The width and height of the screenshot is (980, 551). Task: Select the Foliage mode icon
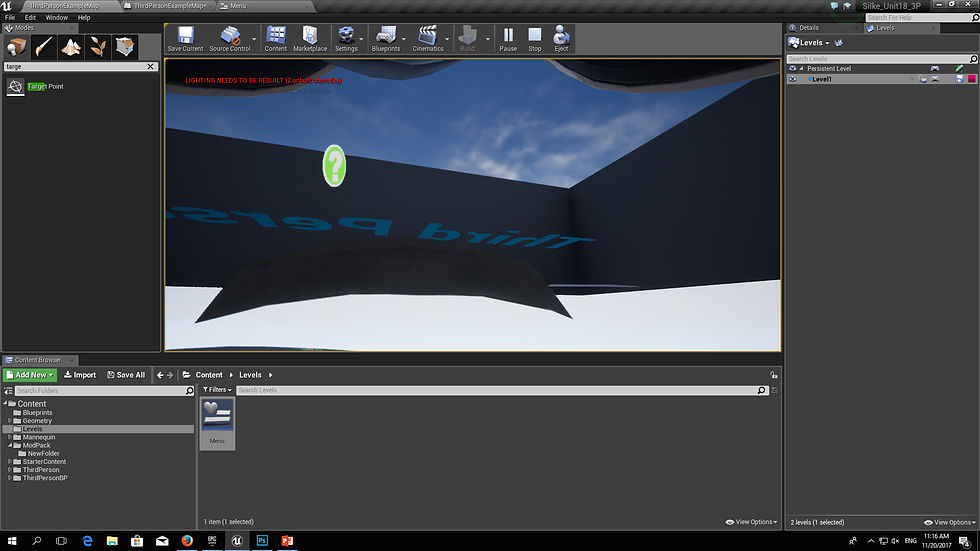(98, 47)
